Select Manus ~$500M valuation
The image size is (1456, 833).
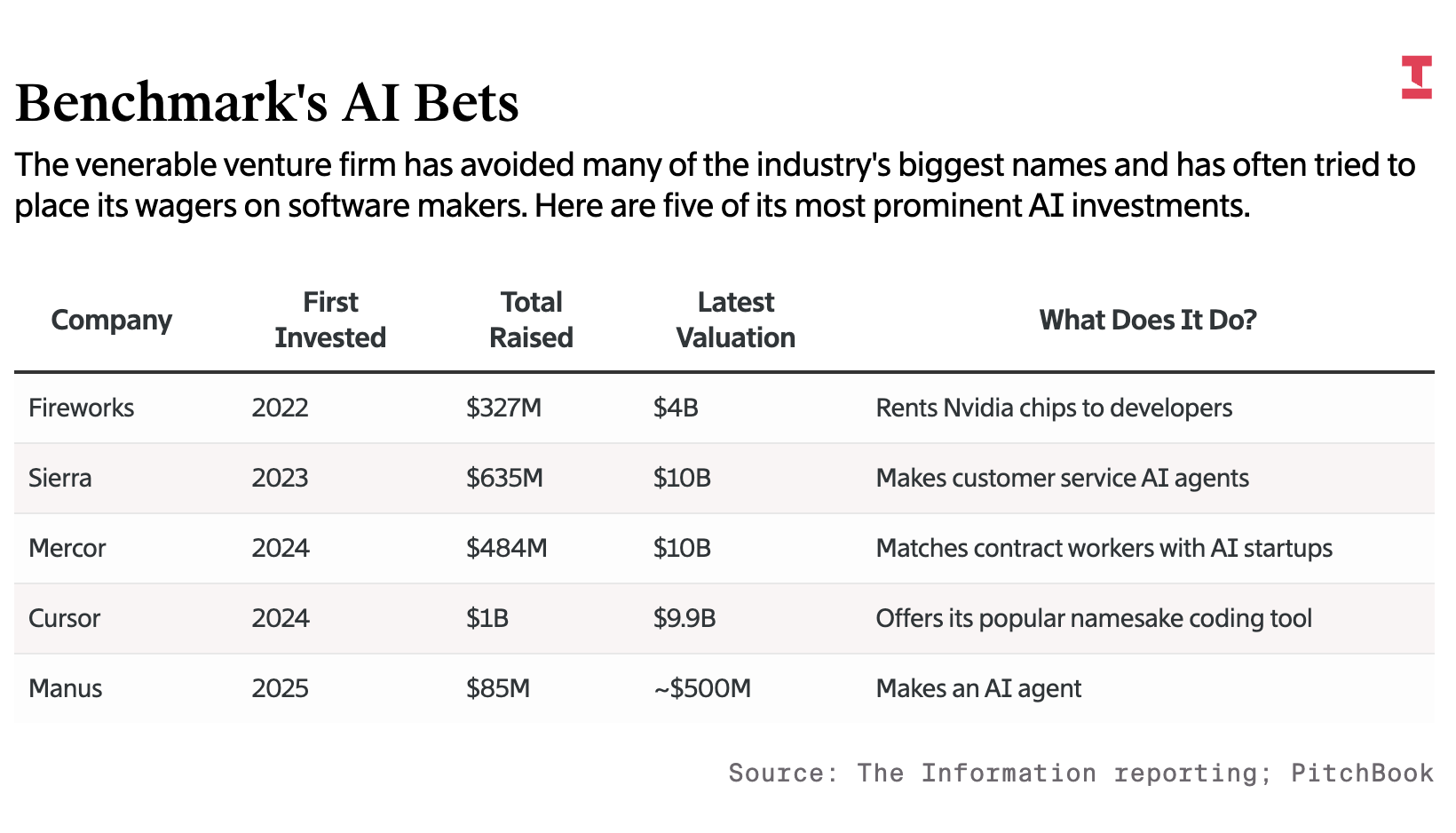[701, 688]
